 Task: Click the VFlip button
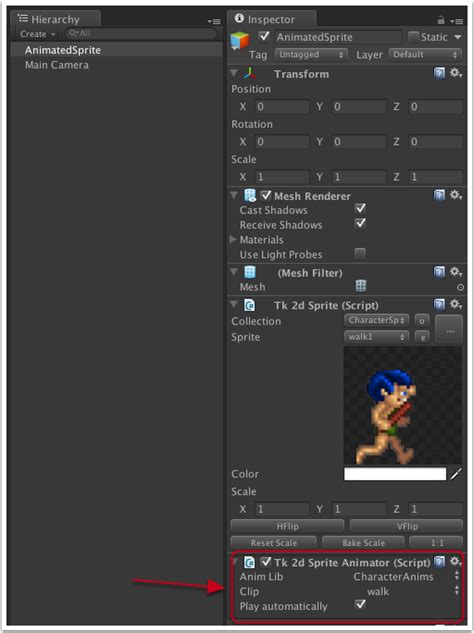[407, 526]
